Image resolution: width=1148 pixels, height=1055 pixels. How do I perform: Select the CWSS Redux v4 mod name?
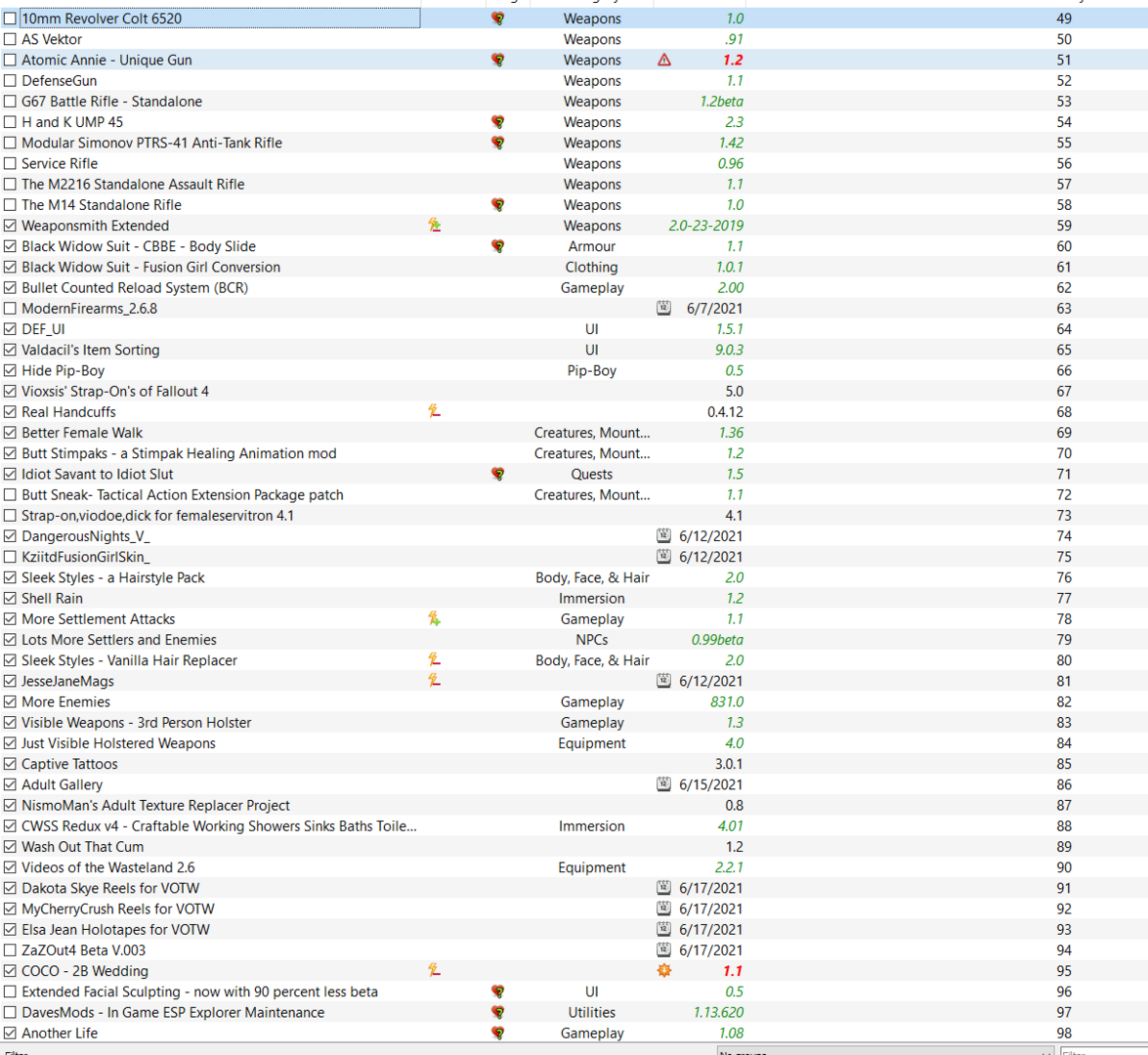tap(219, 825)
